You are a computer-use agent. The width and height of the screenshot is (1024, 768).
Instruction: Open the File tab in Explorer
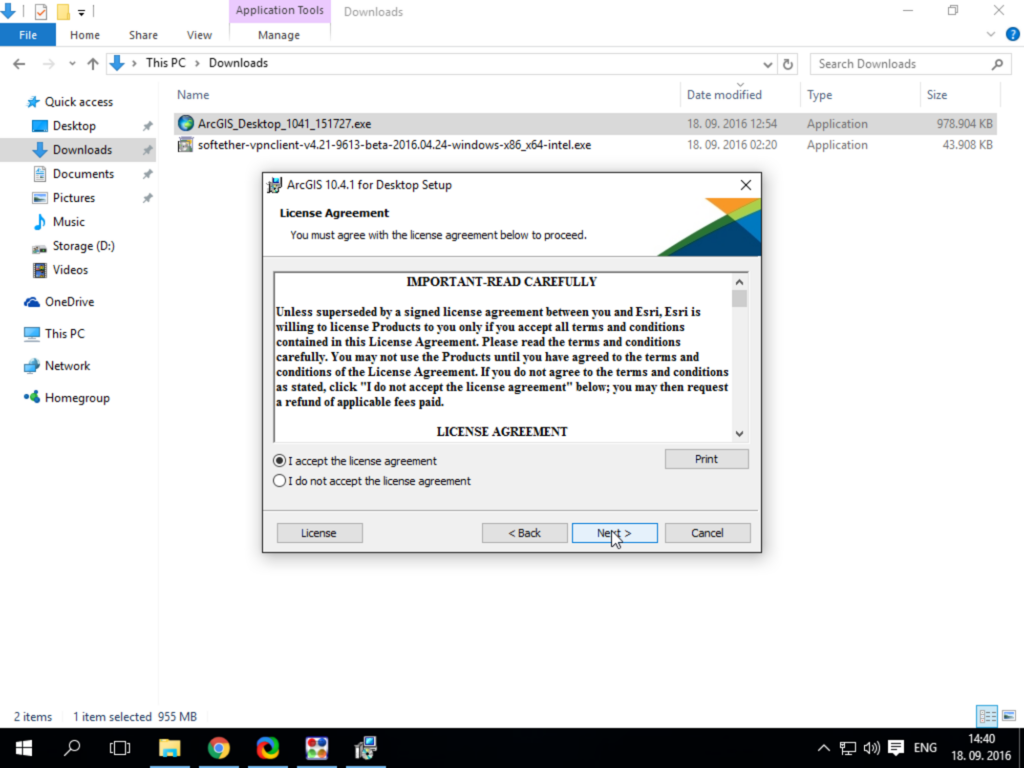pos(28,35)
